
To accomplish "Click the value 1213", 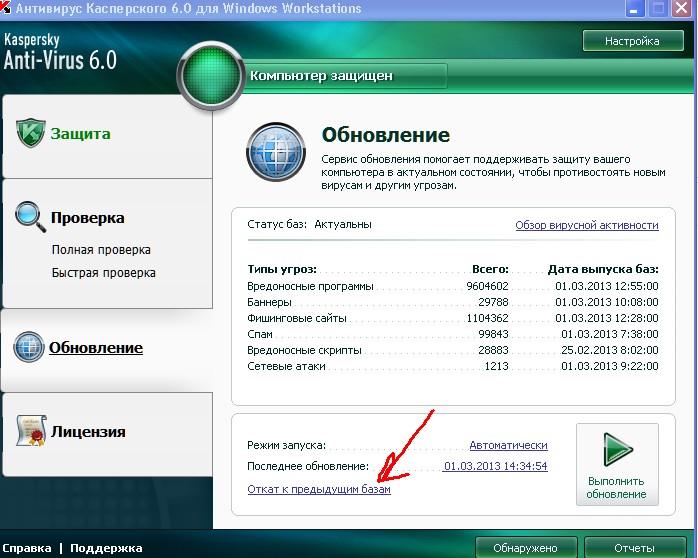I will tap(496, 366).
